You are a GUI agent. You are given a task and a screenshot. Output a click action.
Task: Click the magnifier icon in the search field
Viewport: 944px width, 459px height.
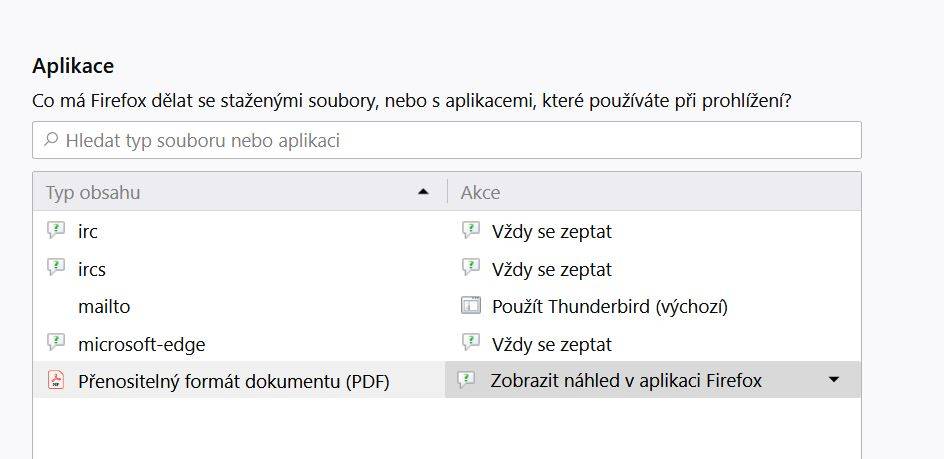(x=51, y=140)
